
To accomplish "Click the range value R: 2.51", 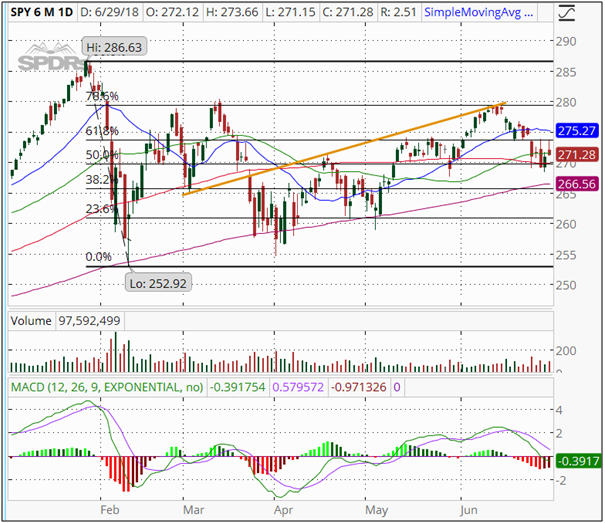I will pyautogui.click(x=398, y=12).
